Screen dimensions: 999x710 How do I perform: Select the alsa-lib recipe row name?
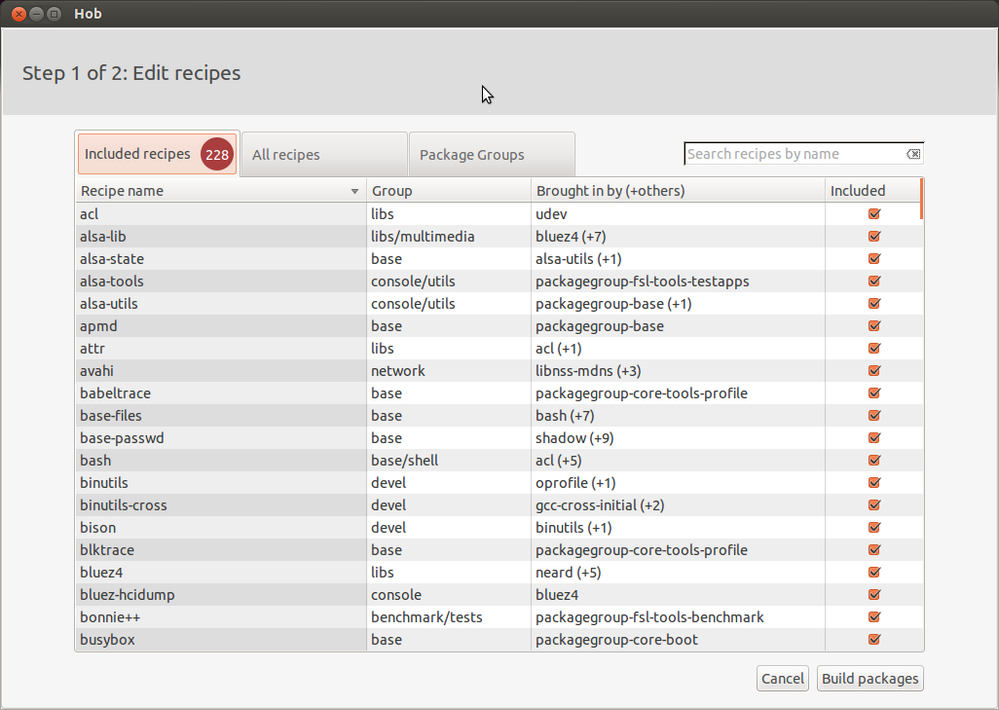103,236
